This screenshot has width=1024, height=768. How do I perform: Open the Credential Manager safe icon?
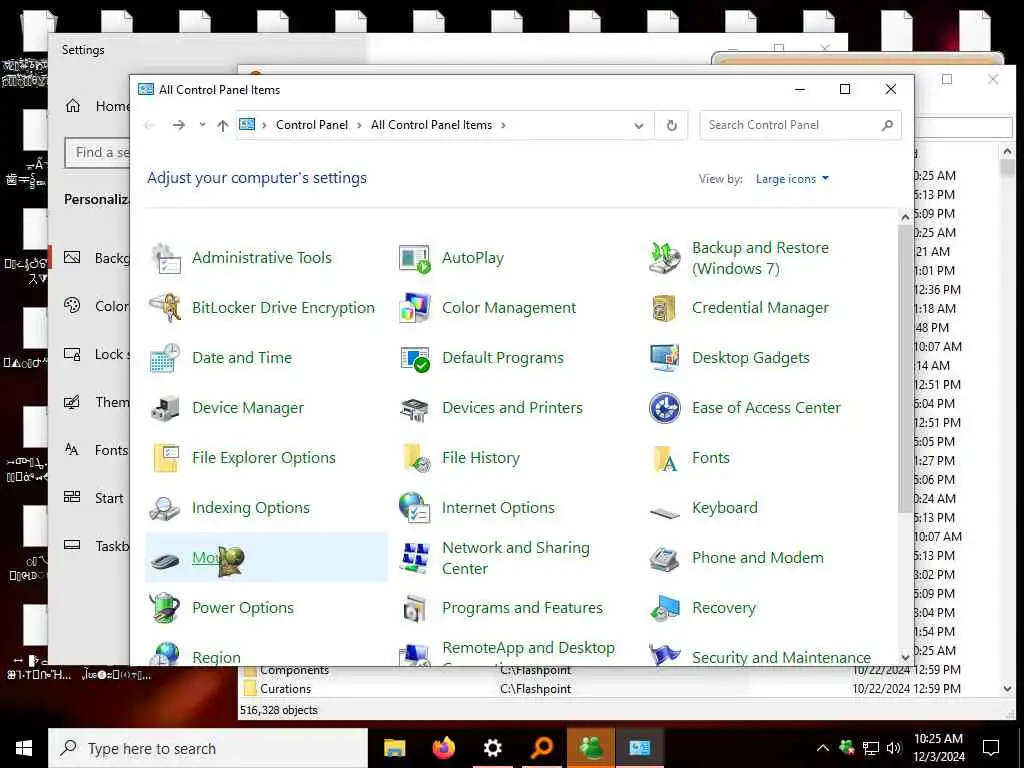664,308
